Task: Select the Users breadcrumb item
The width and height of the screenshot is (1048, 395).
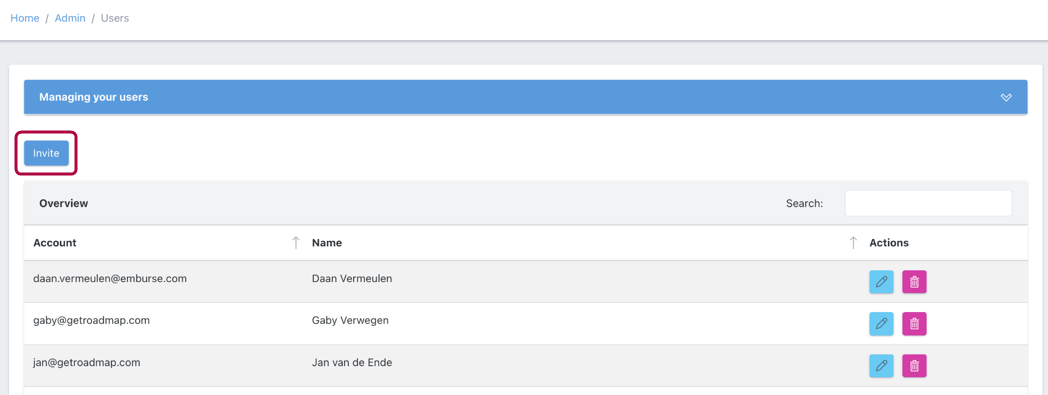Action: point(115,18)
